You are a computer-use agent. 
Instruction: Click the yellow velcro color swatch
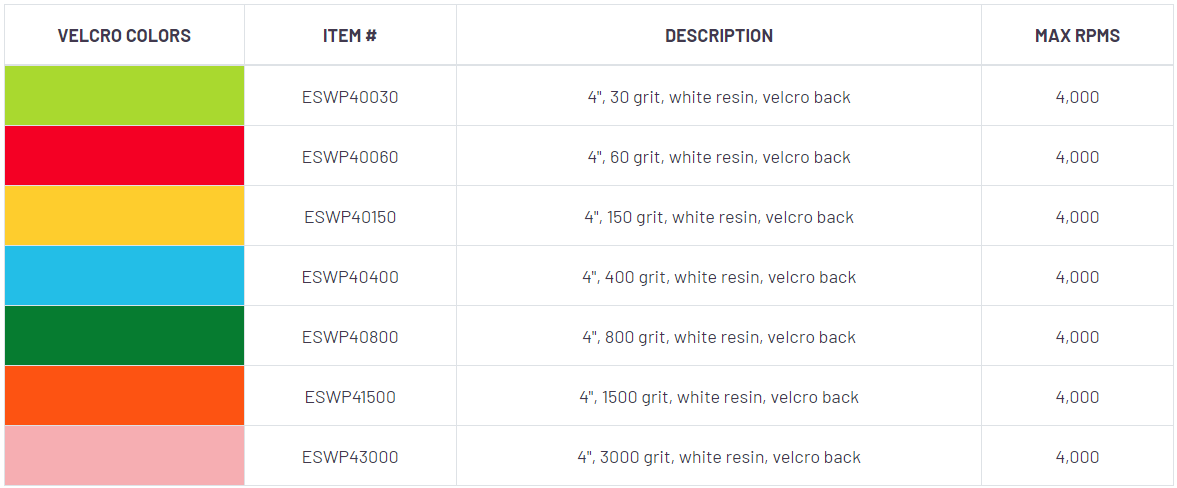click(124, 216)
